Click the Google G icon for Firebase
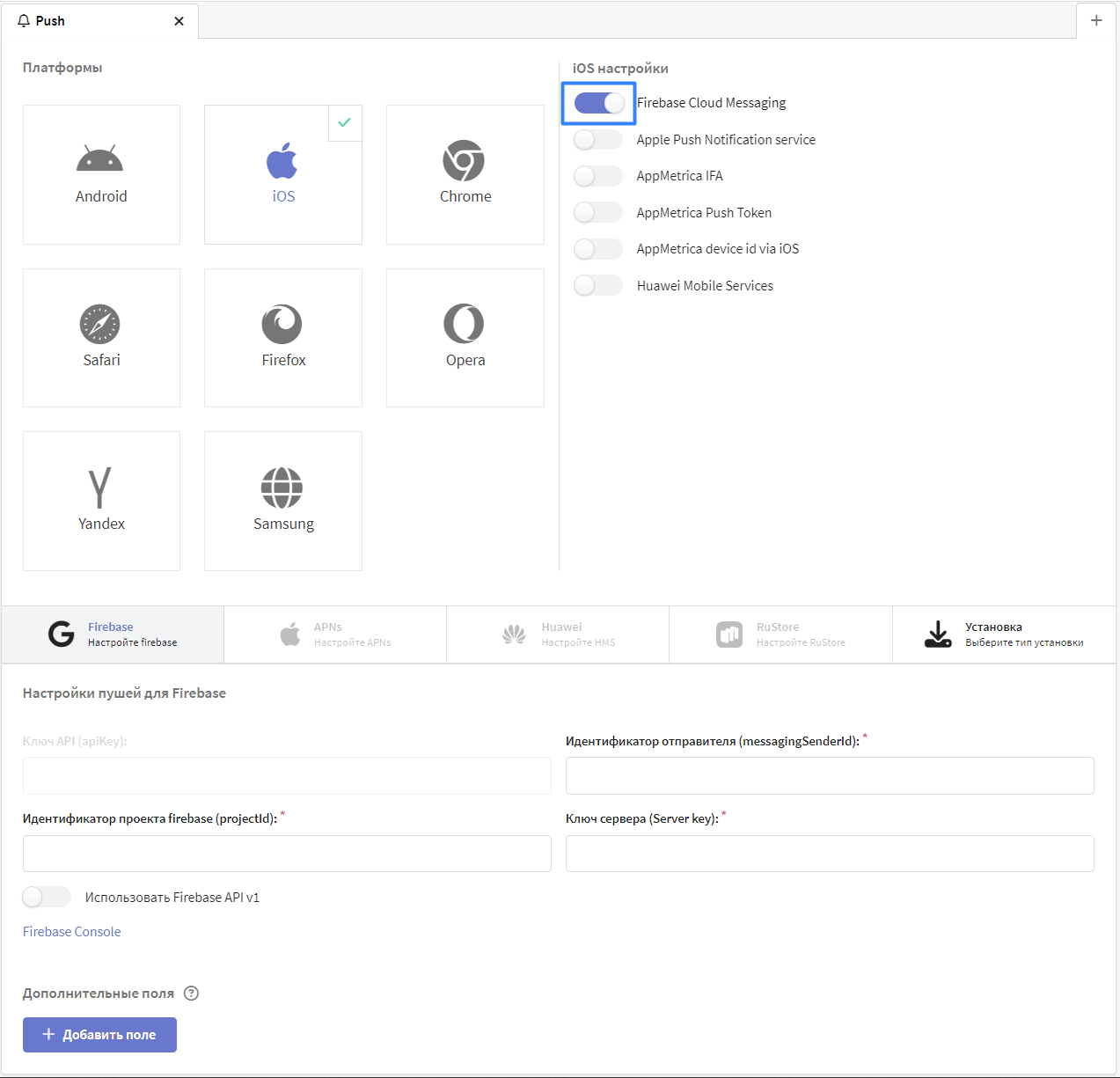Screen dimensions: 1120x1078 [x=62, y=634]
